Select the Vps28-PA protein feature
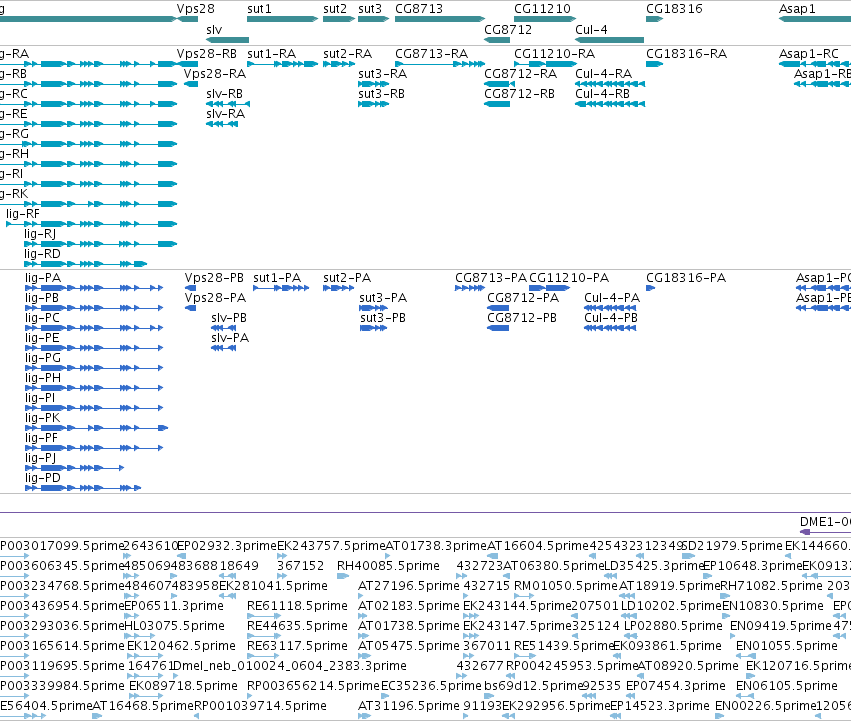 (190, 308)
